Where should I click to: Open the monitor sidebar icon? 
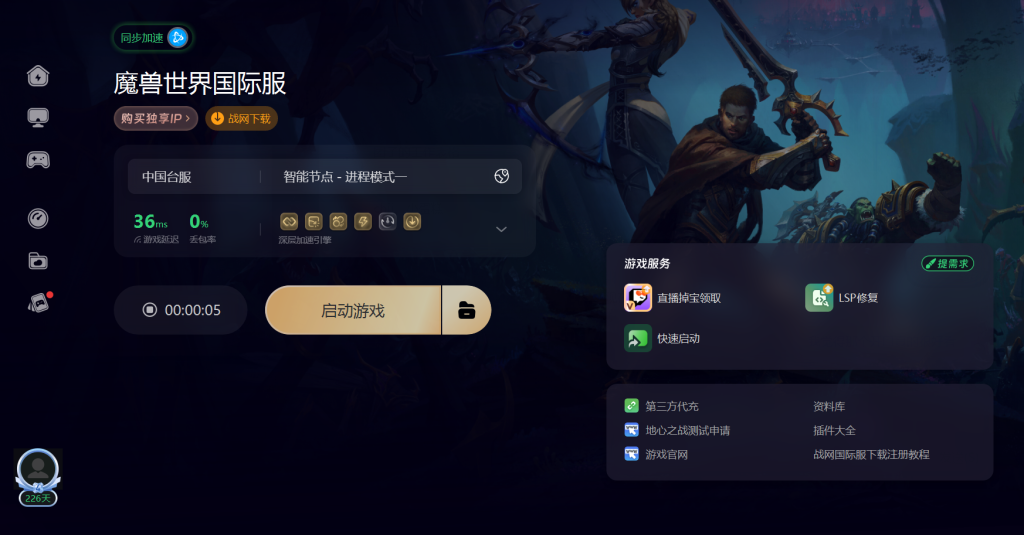38,118
